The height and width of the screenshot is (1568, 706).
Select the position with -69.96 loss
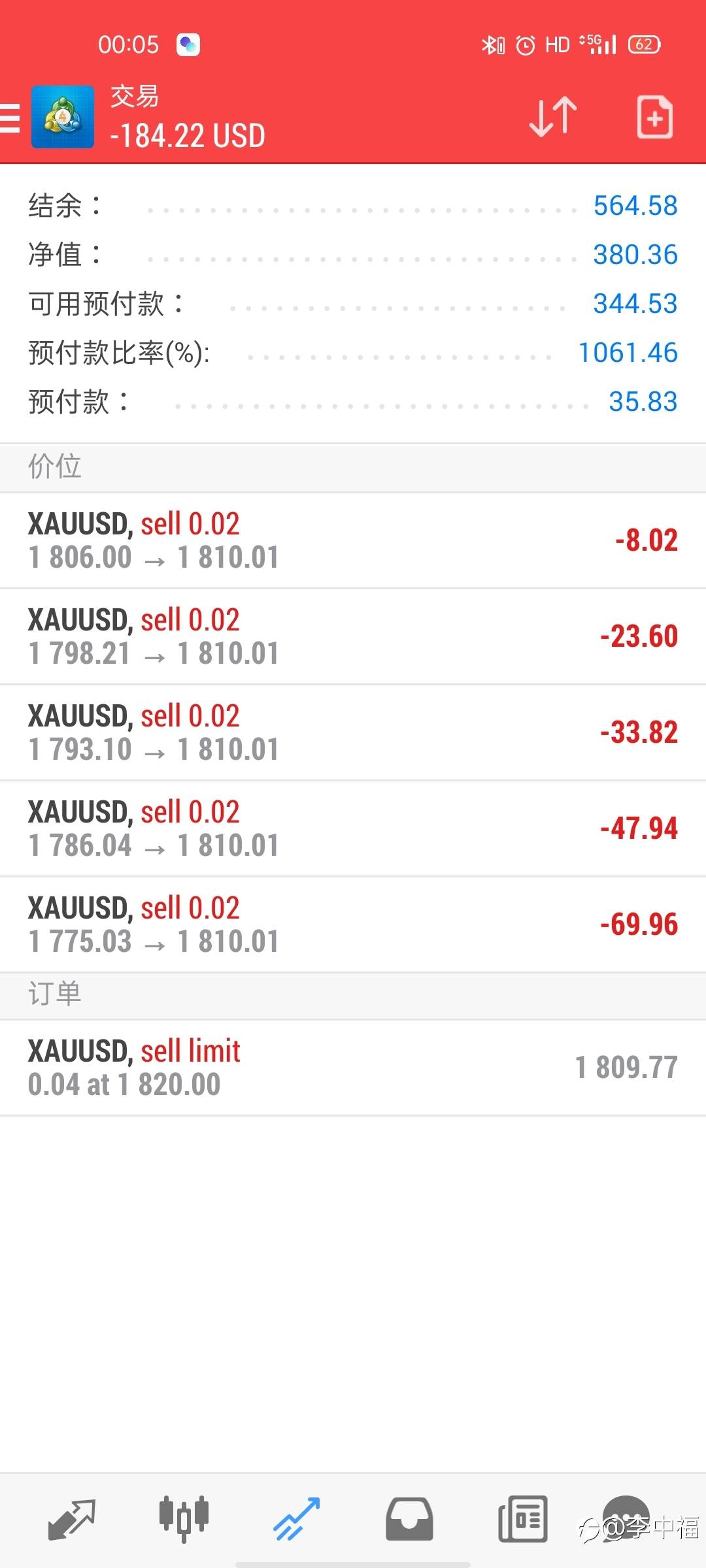[353, 924]
